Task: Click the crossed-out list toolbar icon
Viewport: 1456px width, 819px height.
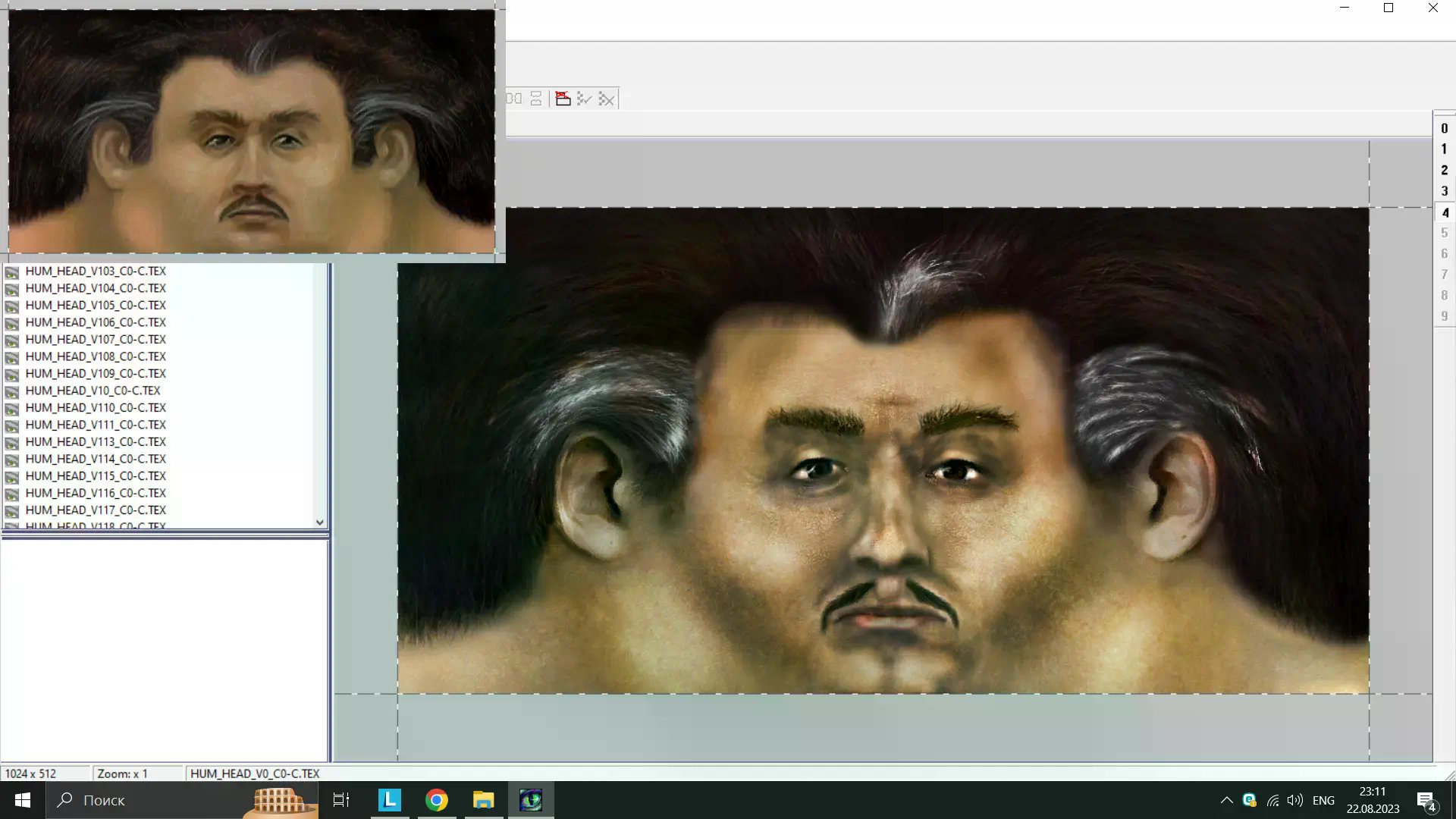Action: (x=606, y=99)
